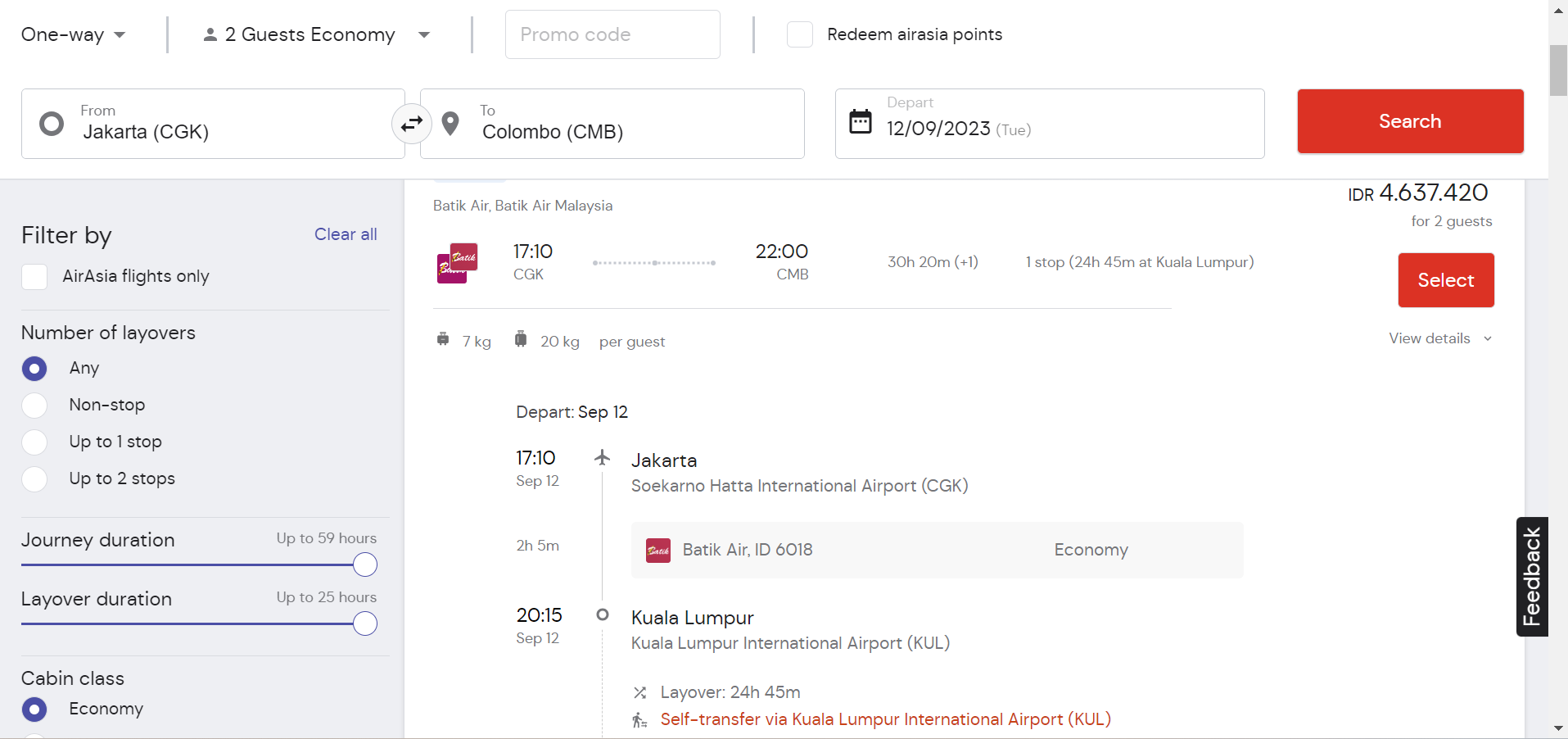Viewport: 1568px width, 739px height.
Task: Click the small Batik Air ID 6018 logo
Action: (x=658, y=550)
